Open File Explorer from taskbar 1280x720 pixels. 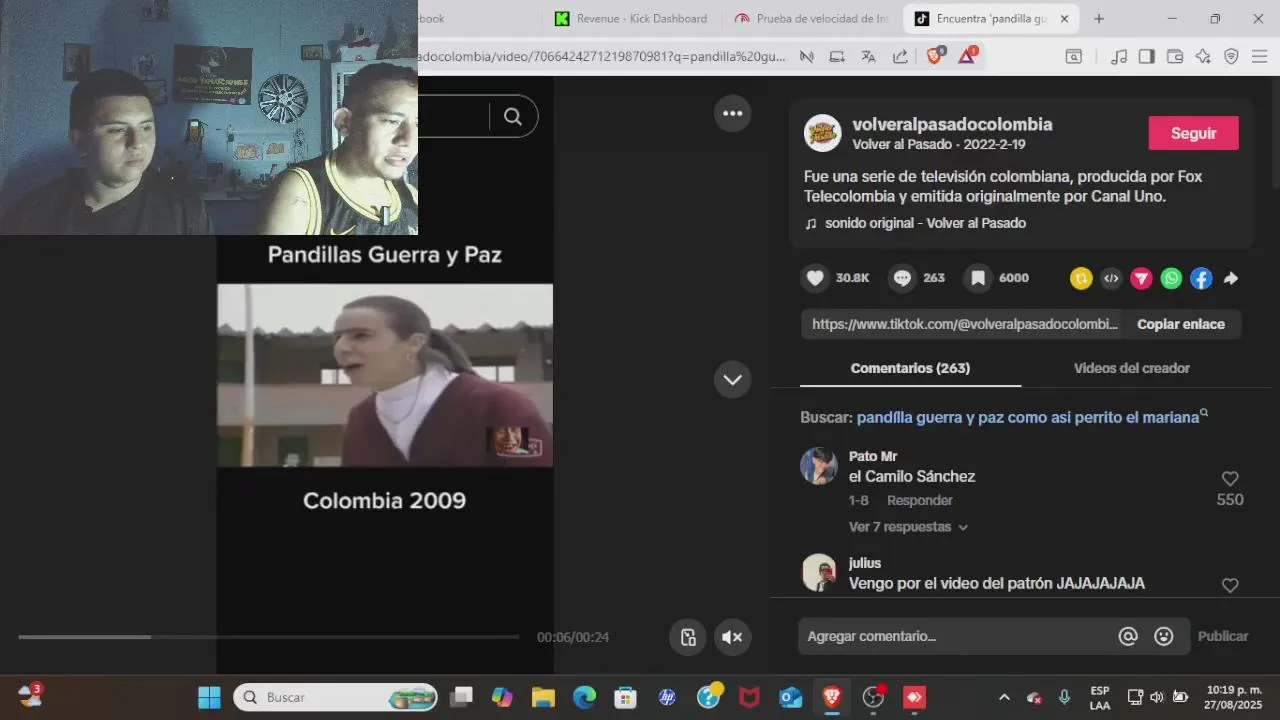[x=543, y=697]
